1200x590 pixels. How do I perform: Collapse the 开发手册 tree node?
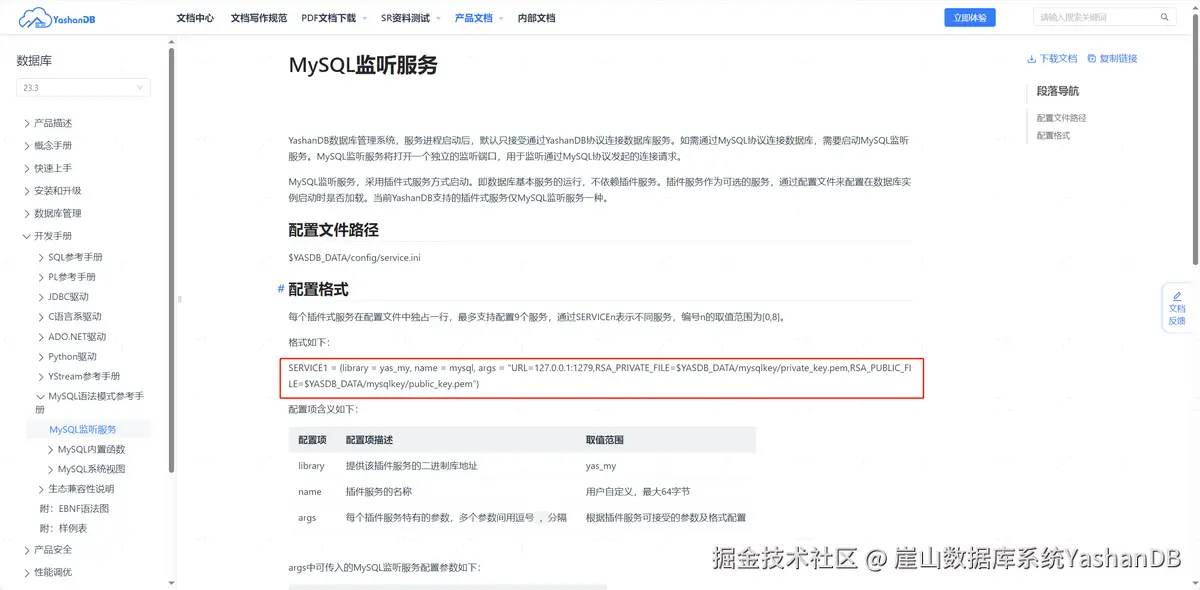click(27, 236)
